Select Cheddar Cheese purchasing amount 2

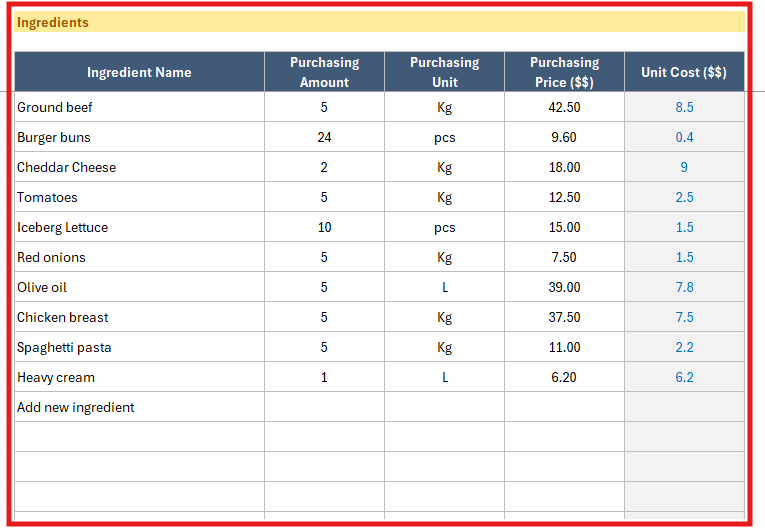(324, 167)
